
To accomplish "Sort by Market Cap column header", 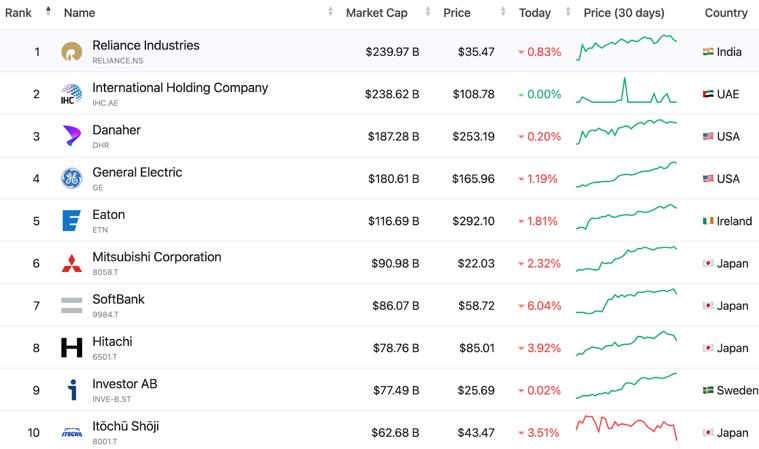I will (x=376, y=13).
